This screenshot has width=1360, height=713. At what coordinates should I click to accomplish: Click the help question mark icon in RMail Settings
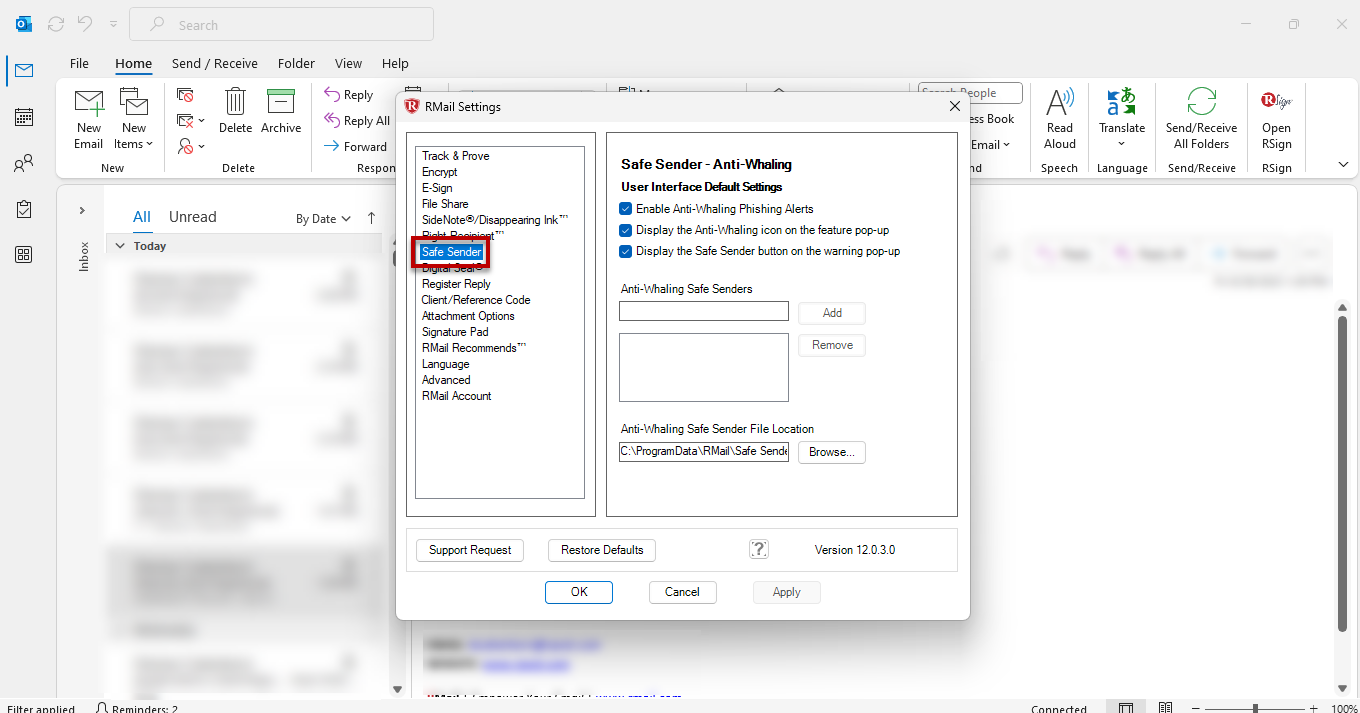coord(759,549)
